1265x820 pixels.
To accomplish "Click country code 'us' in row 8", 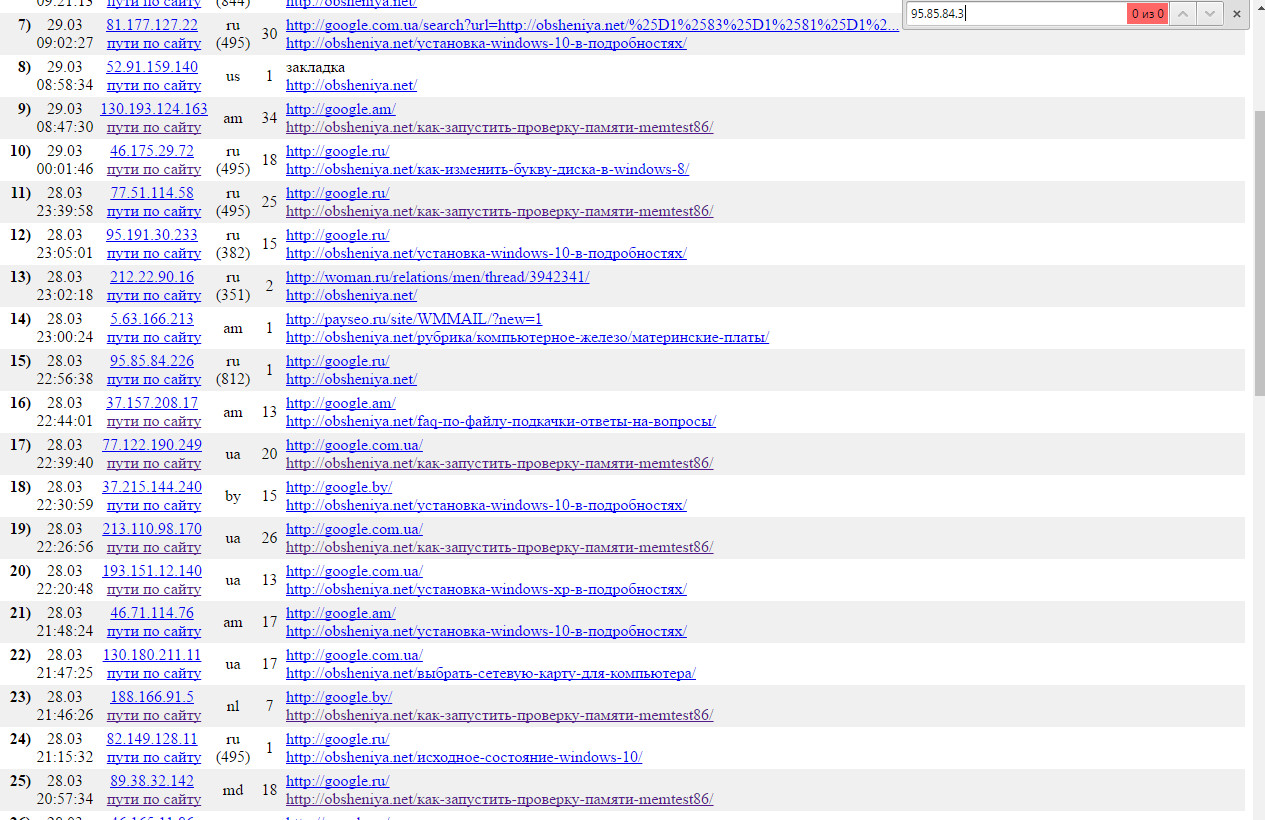I will click(x=233, y=76).
